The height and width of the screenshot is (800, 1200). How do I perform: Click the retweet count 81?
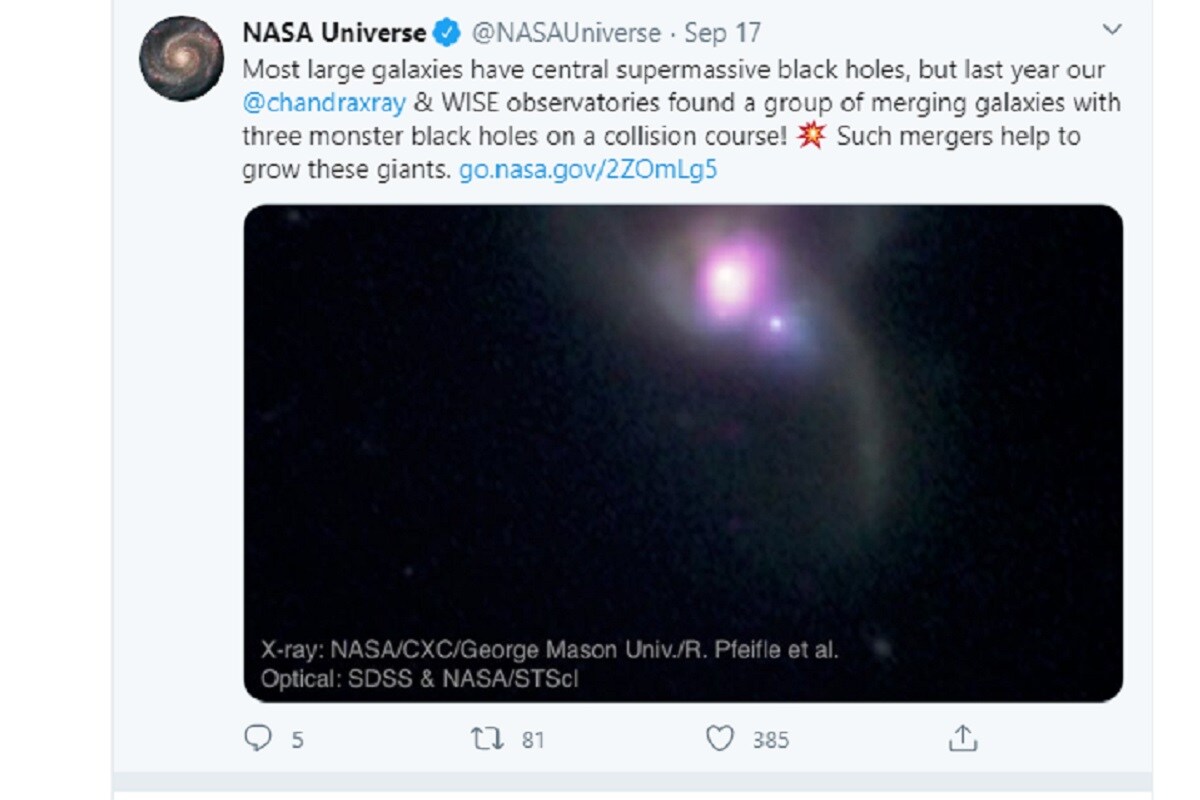533,740
